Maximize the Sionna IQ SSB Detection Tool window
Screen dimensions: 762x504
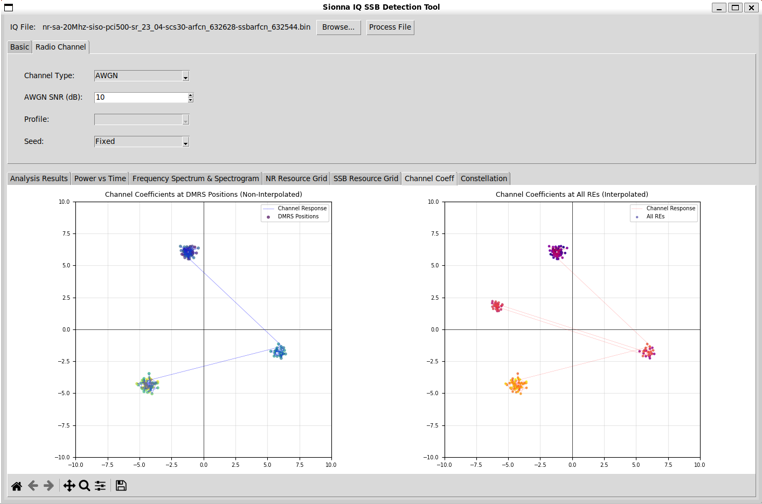(x=735, y=7)
